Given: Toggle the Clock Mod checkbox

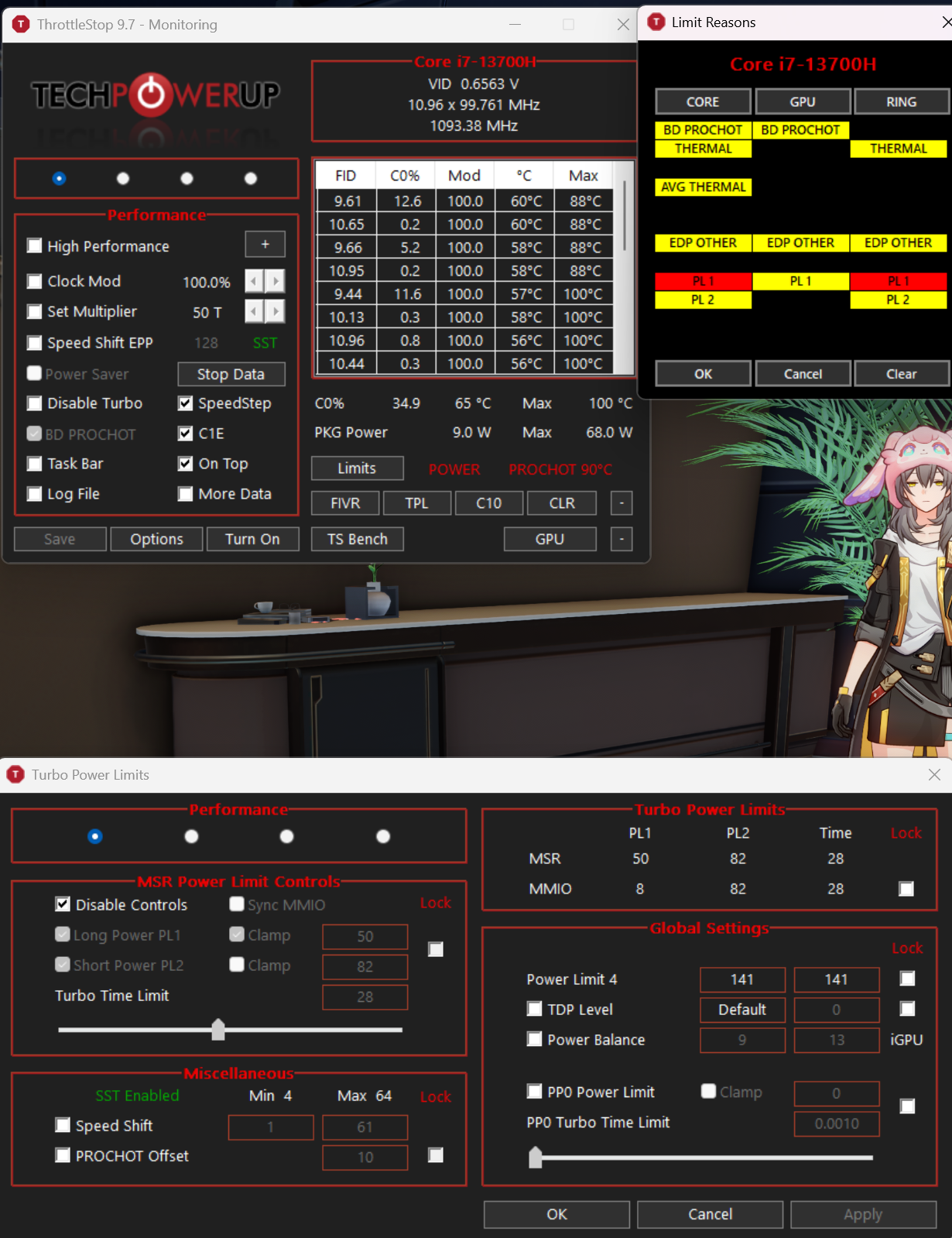Looking at the screenshot, I should point(34,281).
